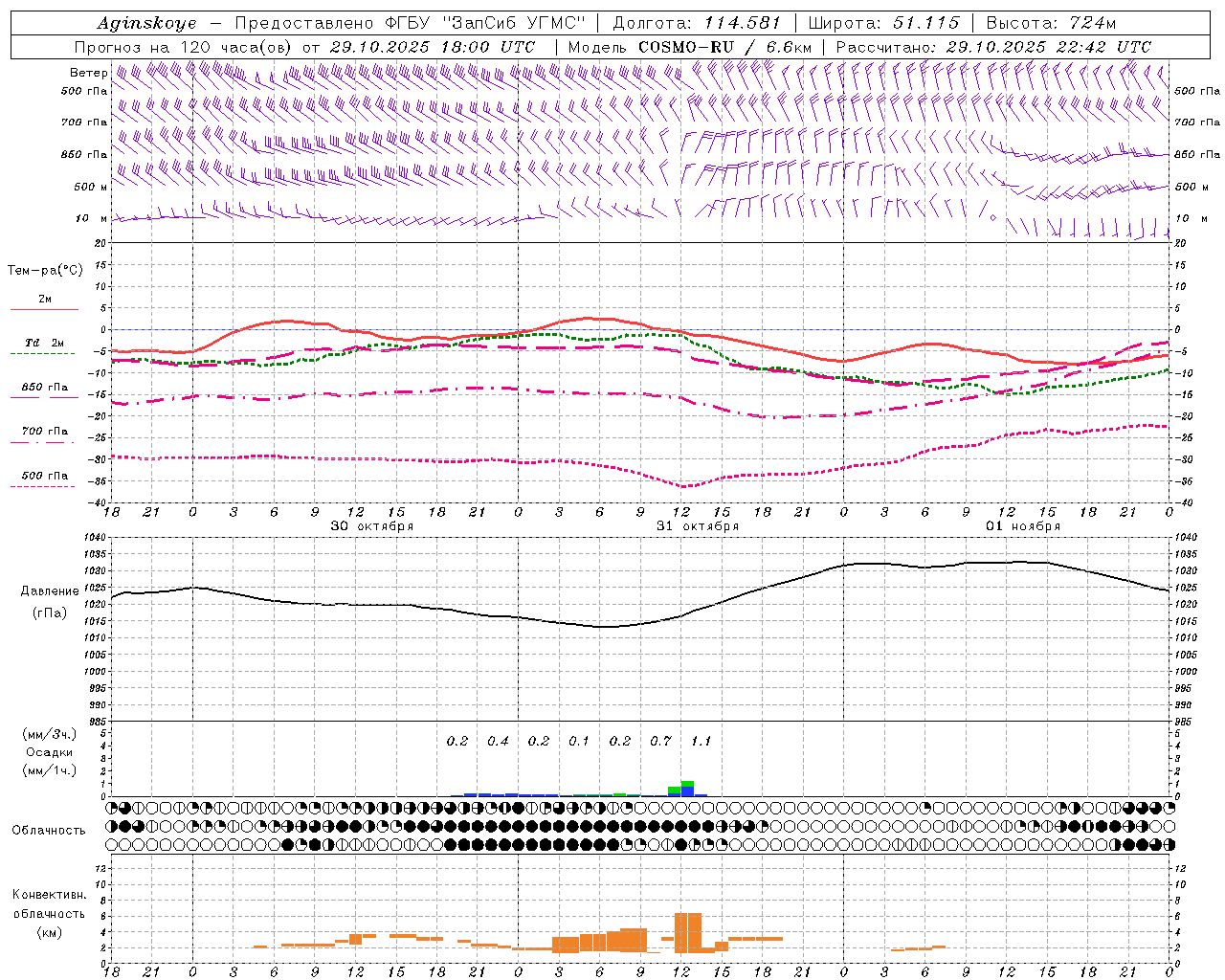
Task: Click the solid blue 2м temperature legend line
Action: pos(44,309)
